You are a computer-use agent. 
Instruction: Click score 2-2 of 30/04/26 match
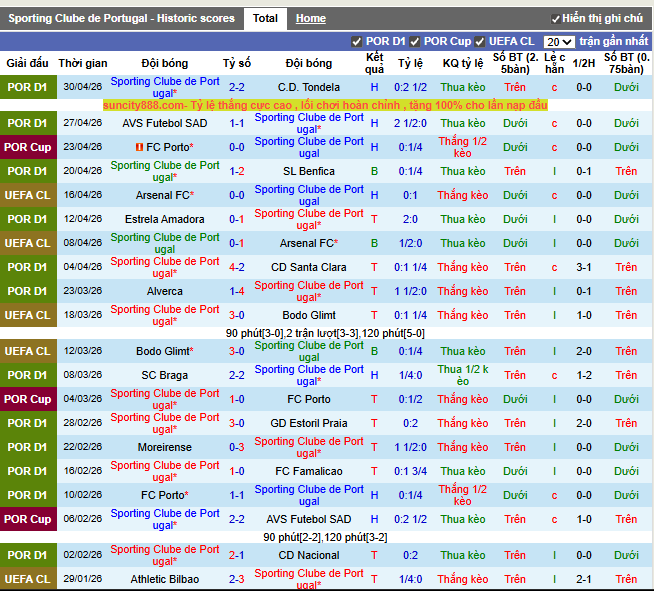point(236,88)
